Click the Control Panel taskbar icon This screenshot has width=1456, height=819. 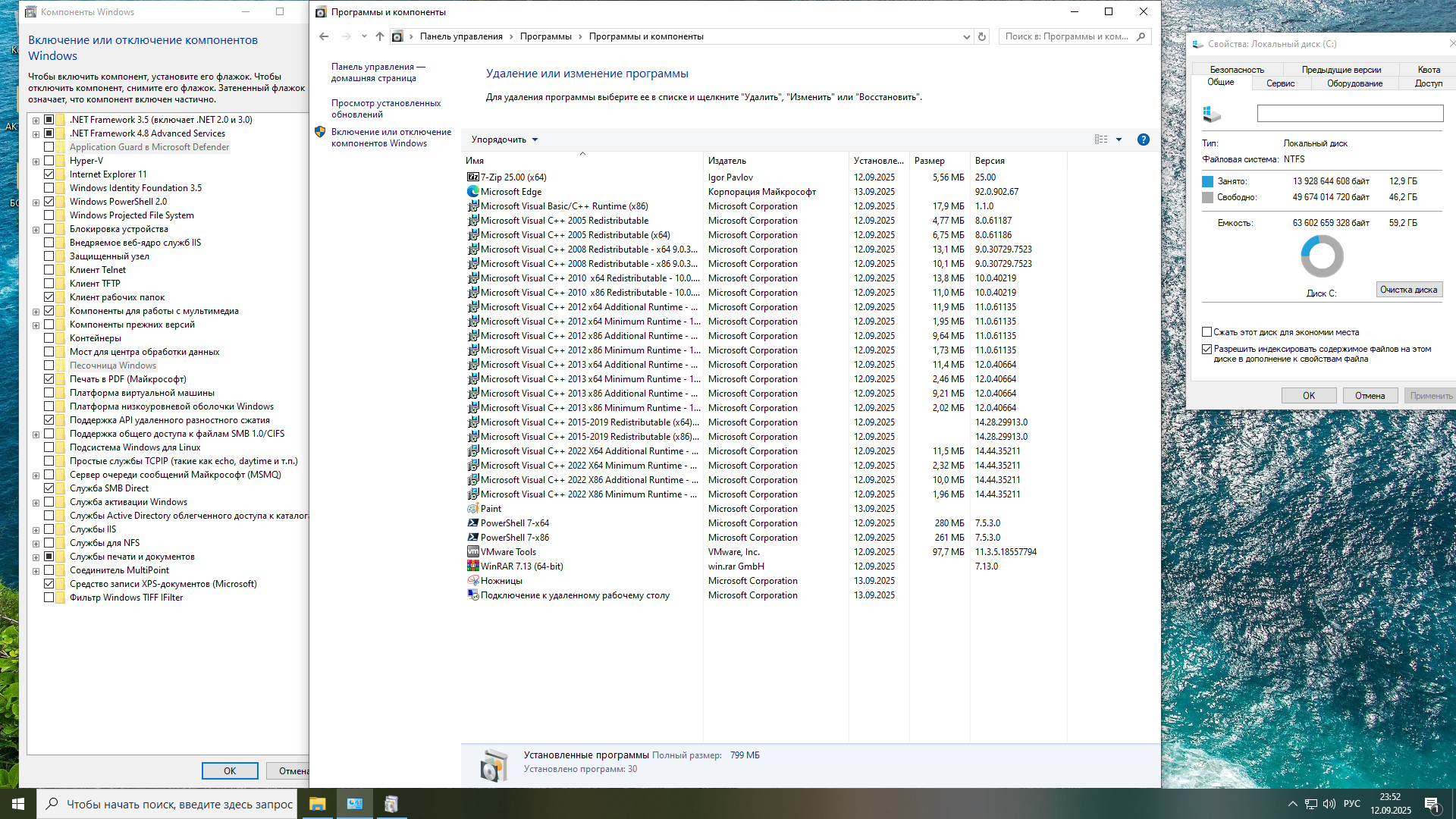point(354,804)
